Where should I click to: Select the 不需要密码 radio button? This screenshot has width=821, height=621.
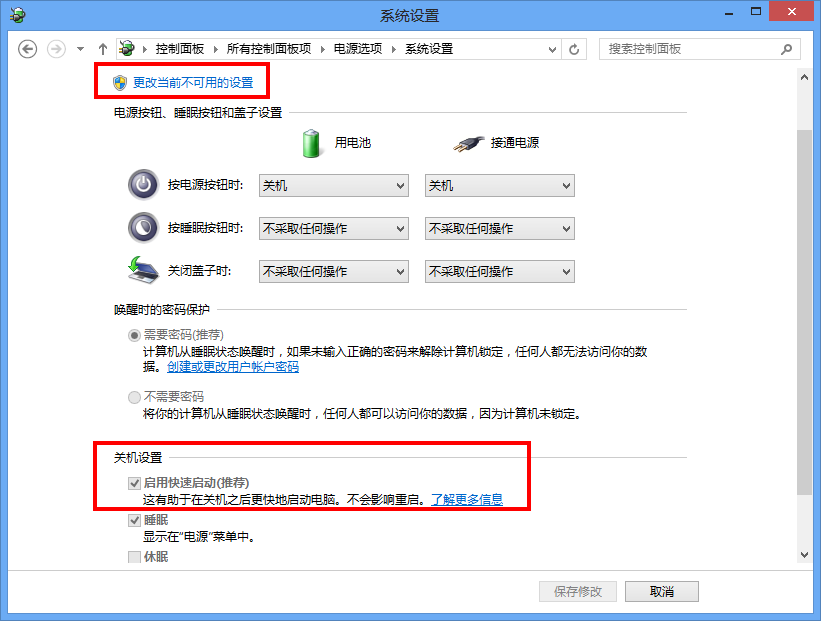(134, 397)
